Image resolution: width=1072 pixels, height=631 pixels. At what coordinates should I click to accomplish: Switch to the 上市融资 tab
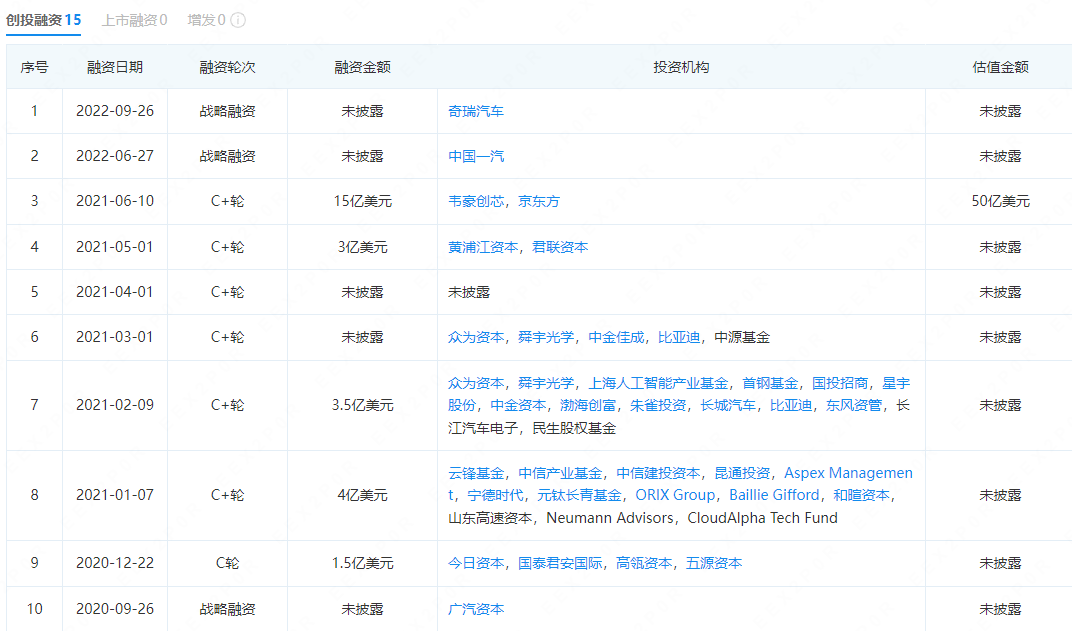[x=134, y=20]
